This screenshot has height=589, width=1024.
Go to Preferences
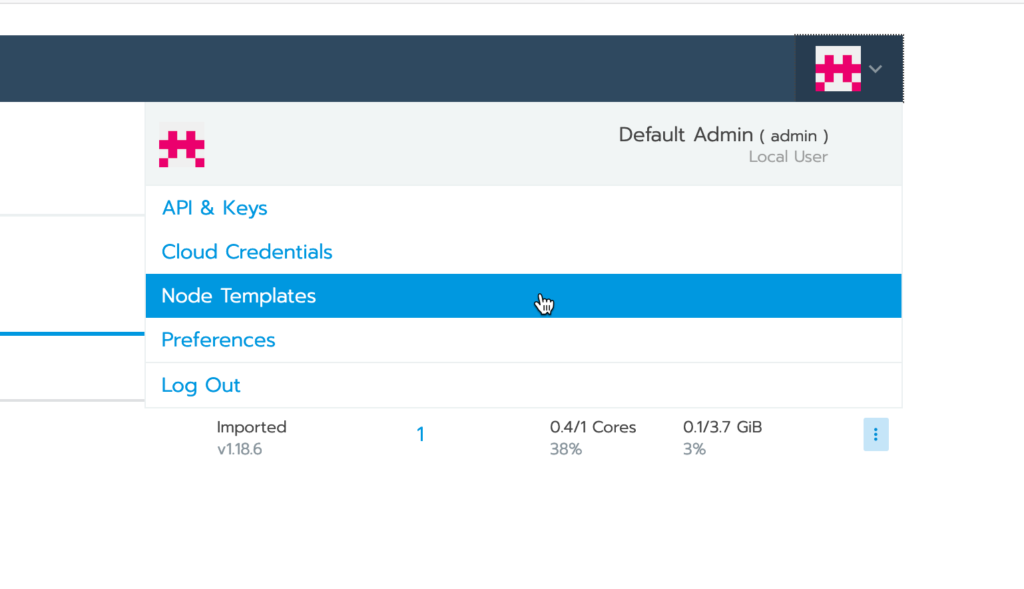tap(218, 340)
